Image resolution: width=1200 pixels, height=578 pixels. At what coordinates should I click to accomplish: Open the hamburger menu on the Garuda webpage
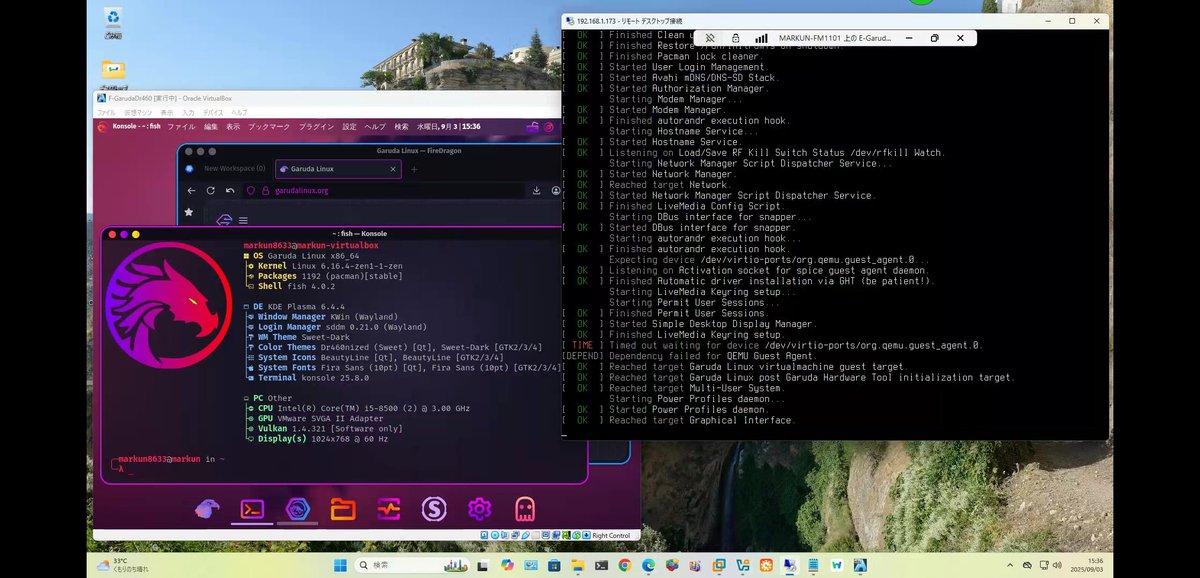point(243,219)
